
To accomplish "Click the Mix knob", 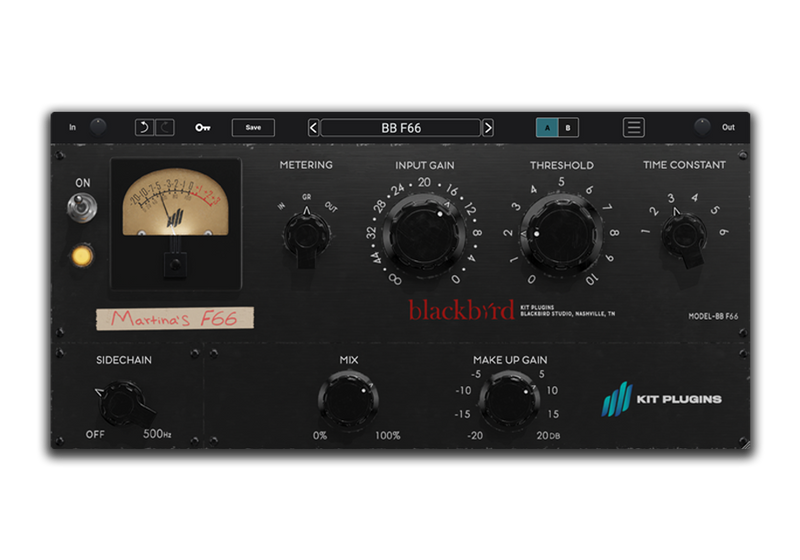I will pos(348,401).
